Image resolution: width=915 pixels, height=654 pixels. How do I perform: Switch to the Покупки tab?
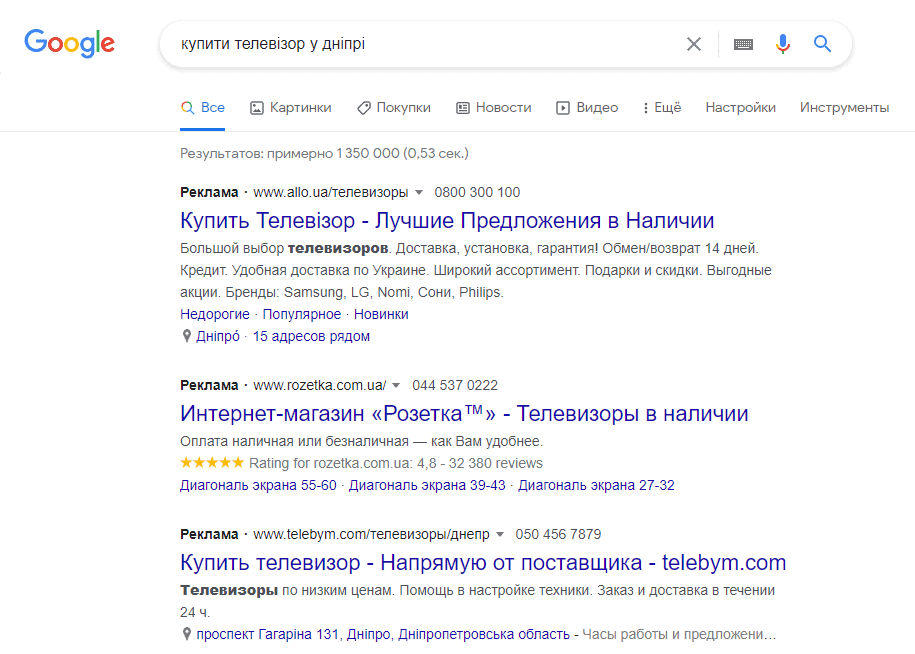coord(394,107)
